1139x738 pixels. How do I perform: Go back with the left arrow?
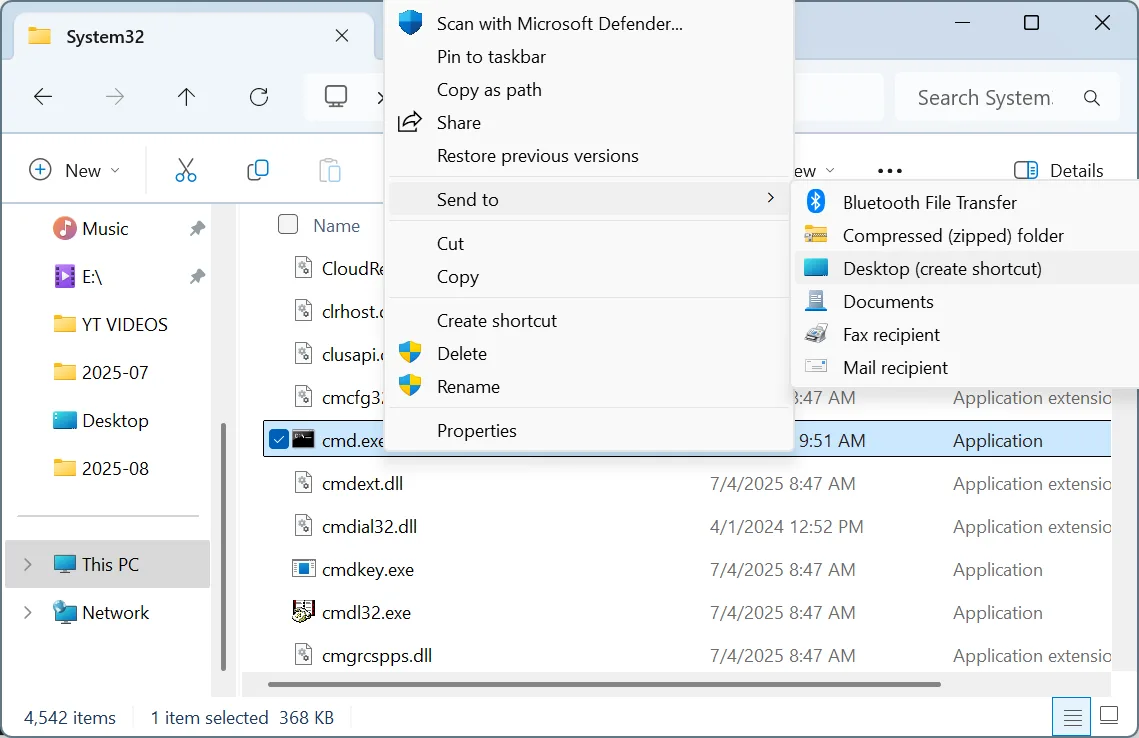pyautogui.click(x=43, y=97)
